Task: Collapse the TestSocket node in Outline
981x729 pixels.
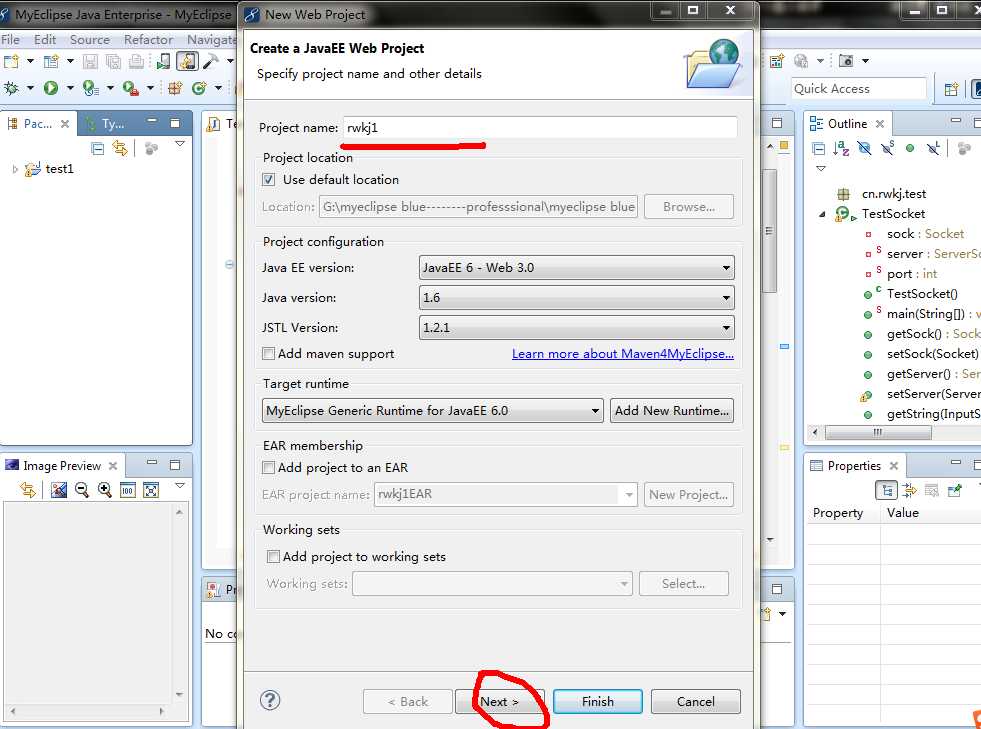Action: [x=822, y=214]
